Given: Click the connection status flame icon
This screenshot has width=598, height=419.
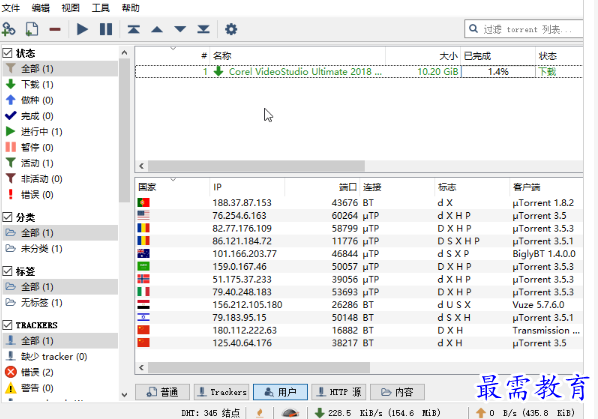Looking at the screenshot, I should tap(260, 413).
